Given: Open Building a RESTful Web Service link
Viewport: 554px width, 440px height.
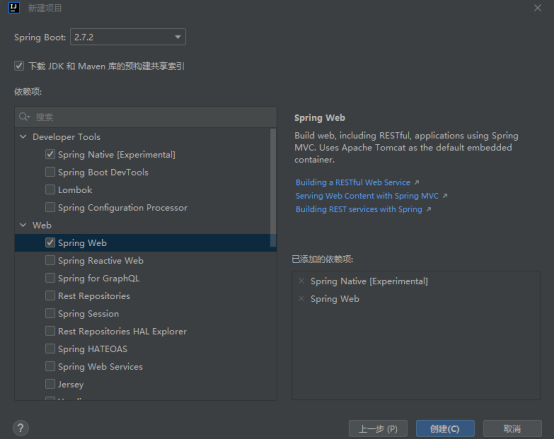Looking at the screenshot, I should point(353,182).
